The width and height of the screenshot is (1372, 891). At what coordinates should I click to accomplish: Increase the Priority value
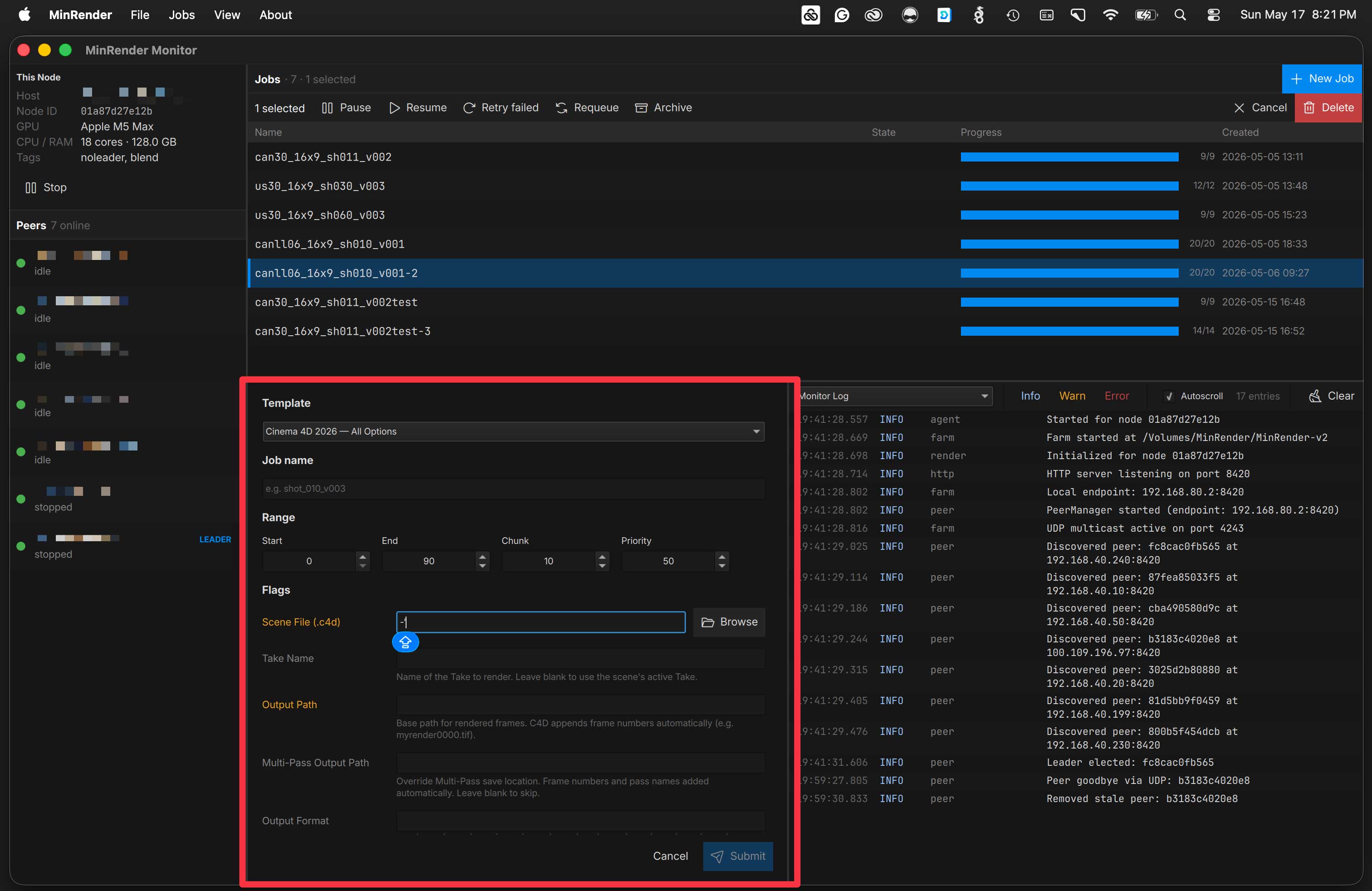pos(722,556)
